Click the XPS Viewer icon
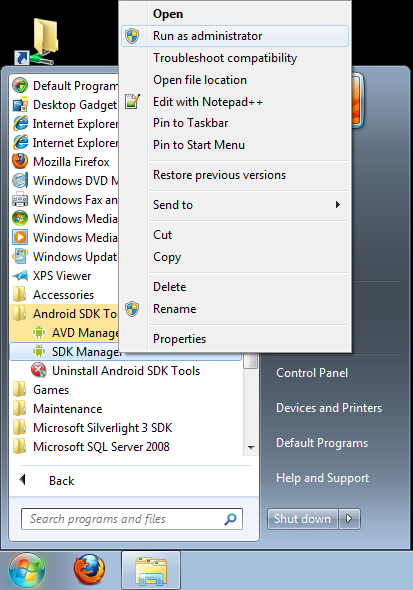This screenshot has width=413, height=590. pos(20,275)
